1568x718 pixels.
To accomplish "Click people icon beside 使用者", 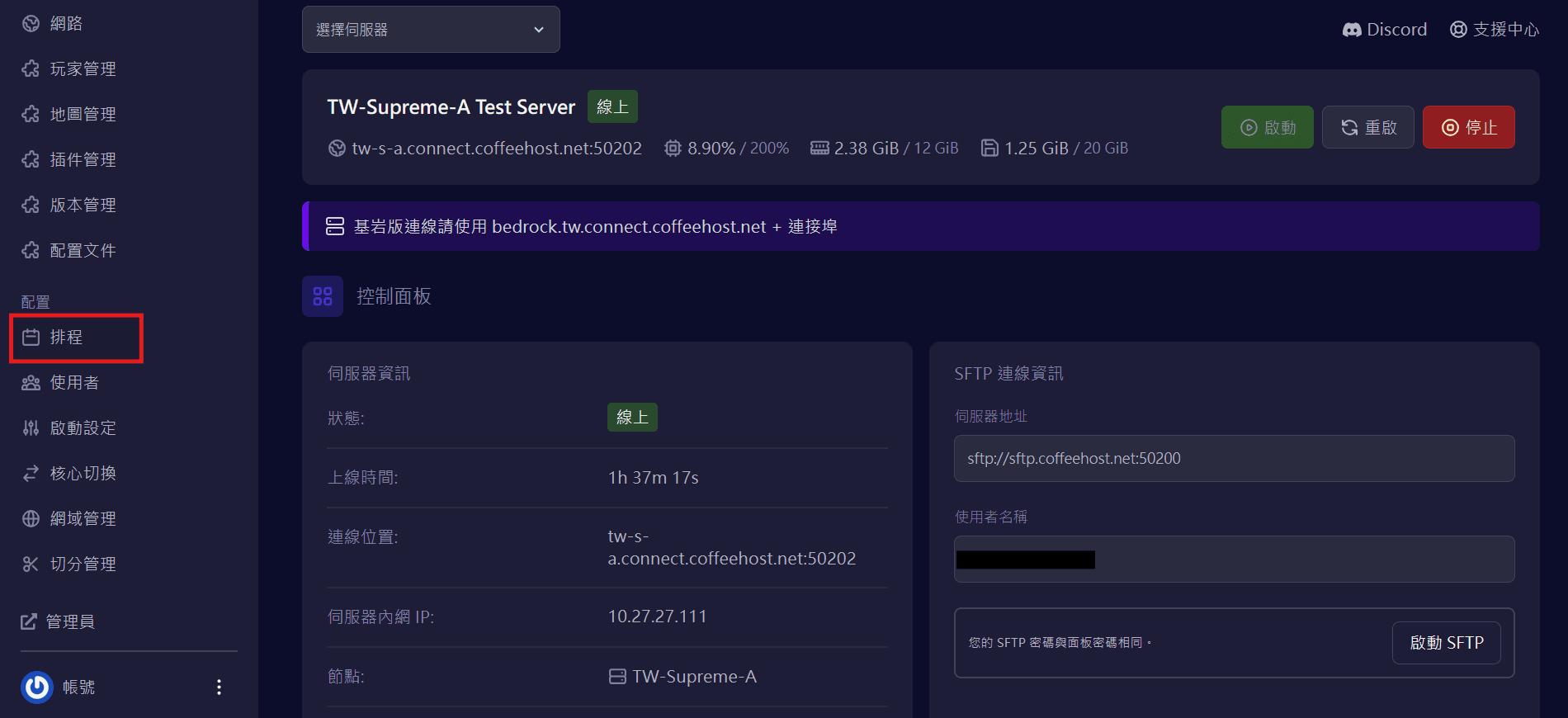I will [31, 382].
